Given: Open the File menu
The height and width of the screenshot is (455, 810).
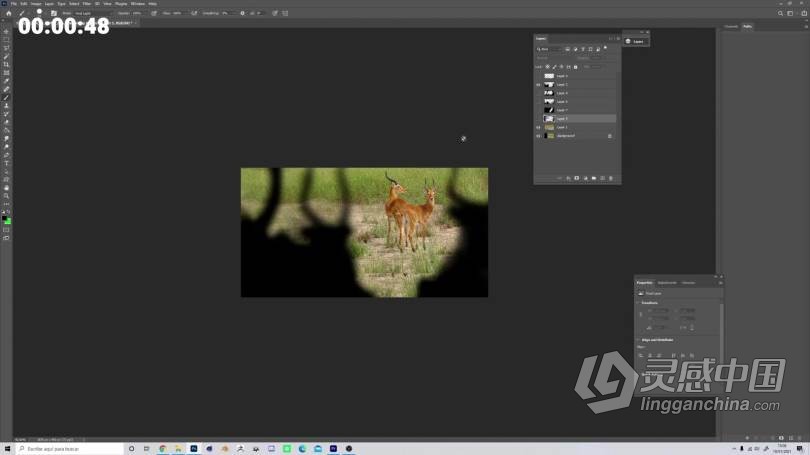Looking at the screenshot, I should coord(14,4).
